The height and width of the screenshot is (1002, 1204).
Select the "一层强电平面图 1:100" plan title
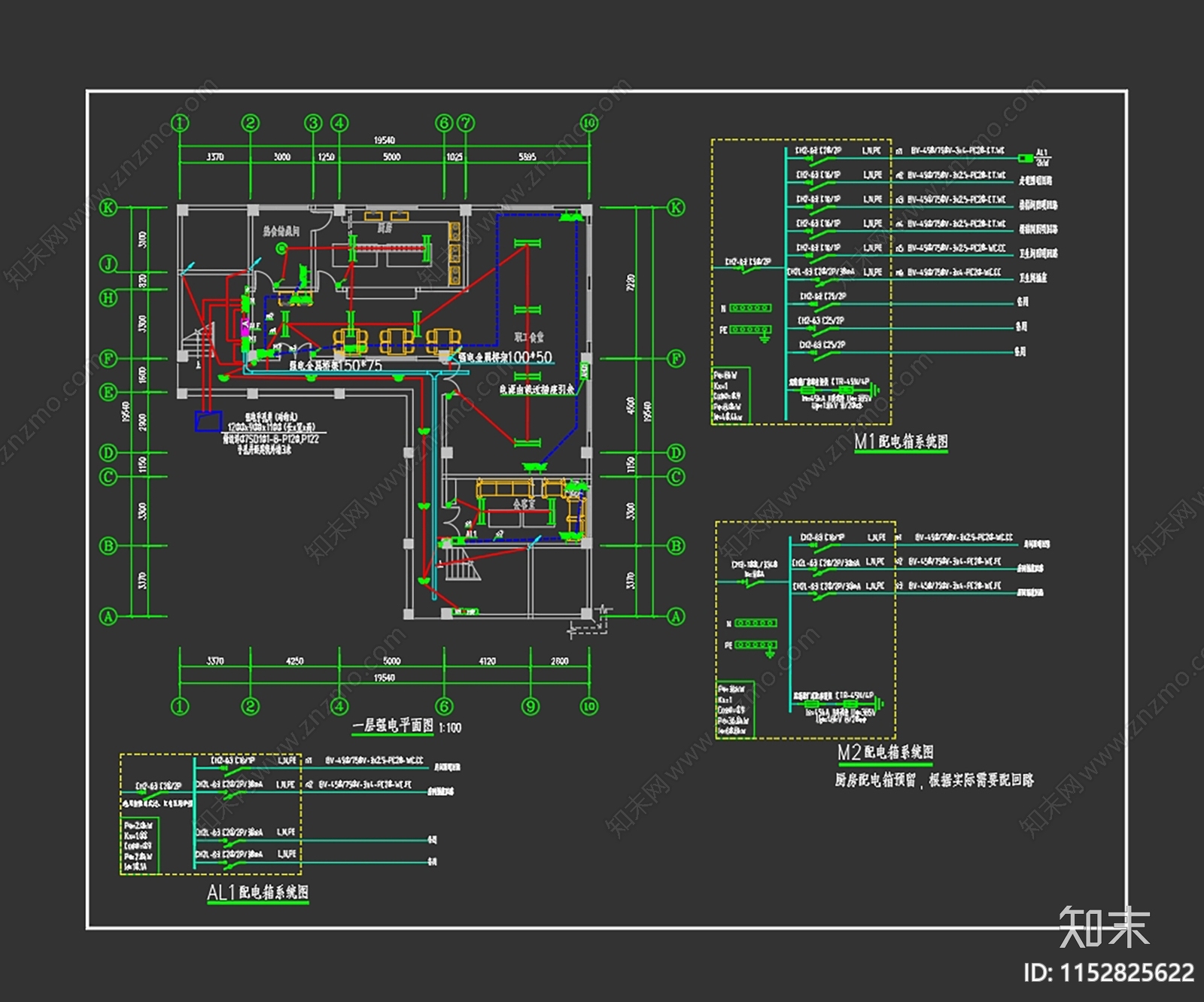407,725
